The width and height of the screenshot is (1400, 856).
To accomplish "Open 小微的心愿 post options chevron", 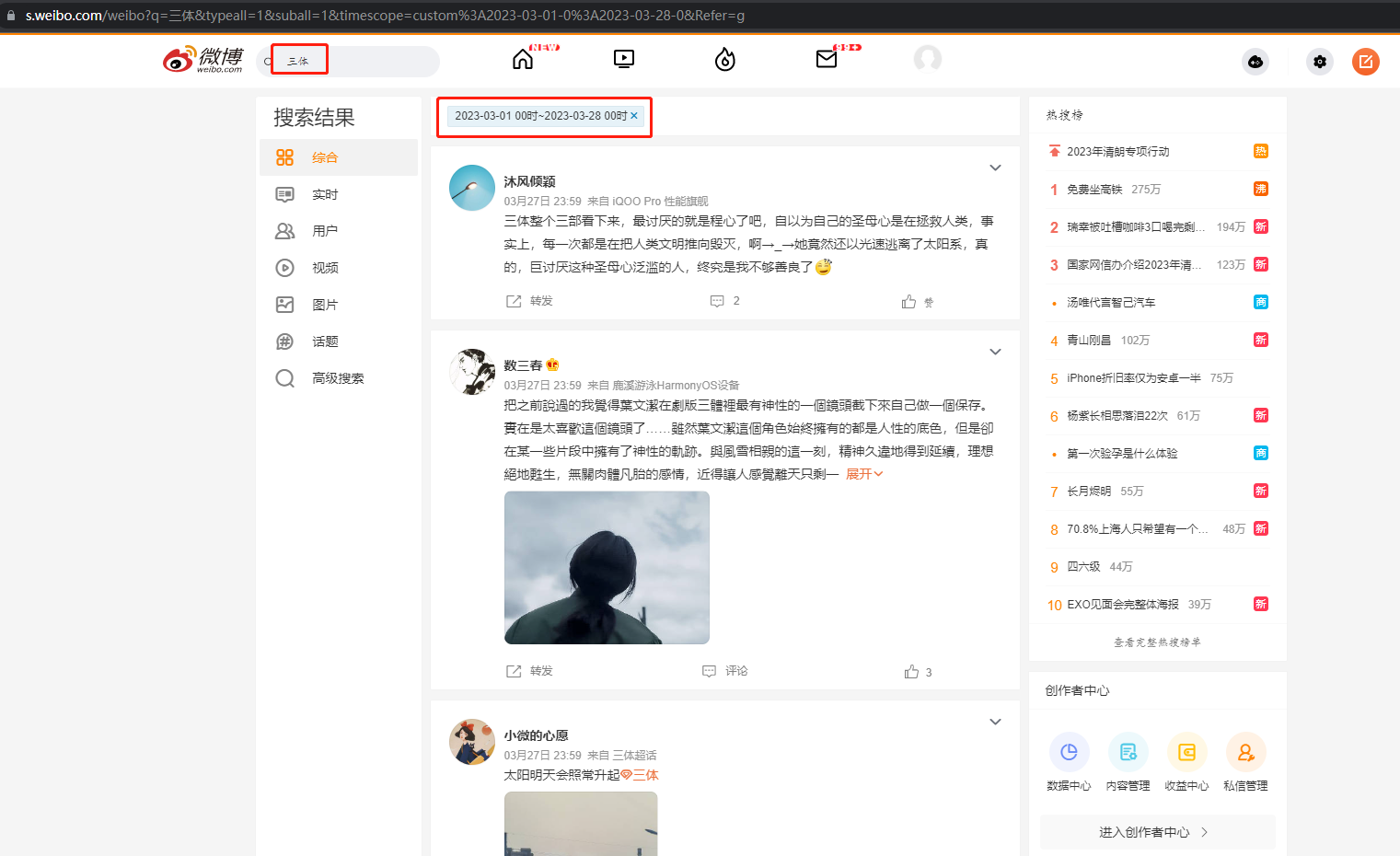I will pos(995,722).
